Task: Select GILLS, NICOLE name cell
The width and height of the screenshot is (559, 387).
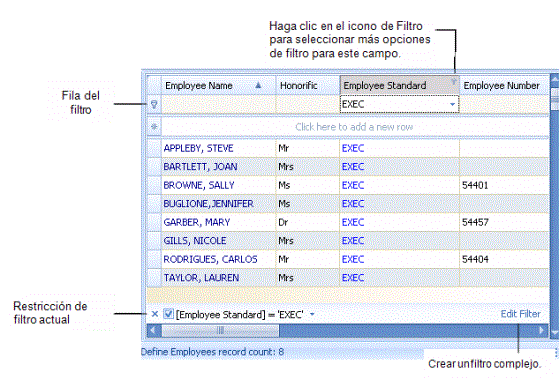Action: pyautogui.click(x=219, y=241)
